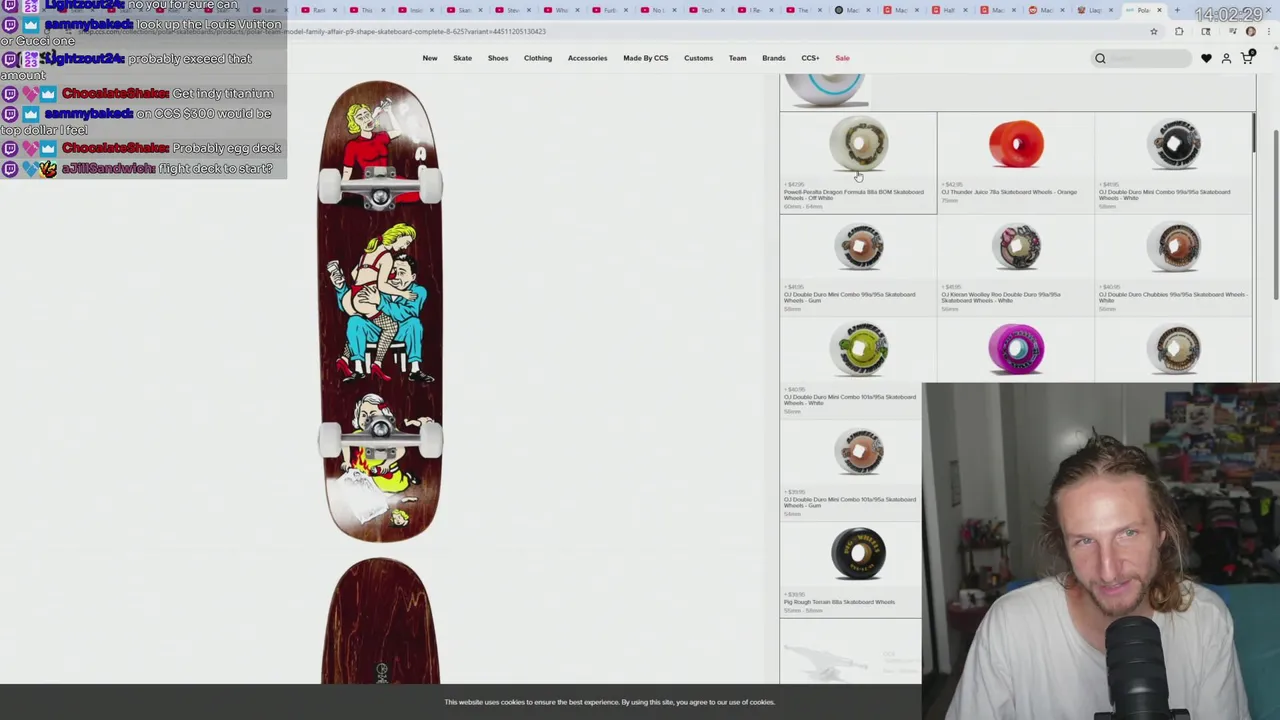This screenshot has width=1280, height=720.
Task: Open the Clothing menu
Action: (x=538, y=58)
